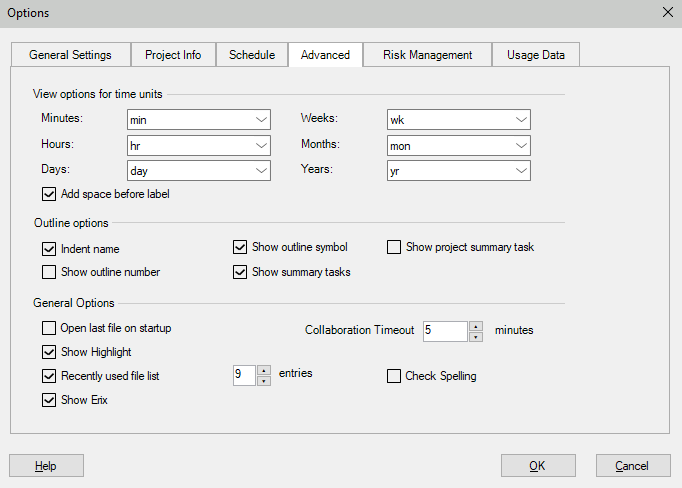
Task: Increase the Collaboration Timeout value
Action: 476,327
